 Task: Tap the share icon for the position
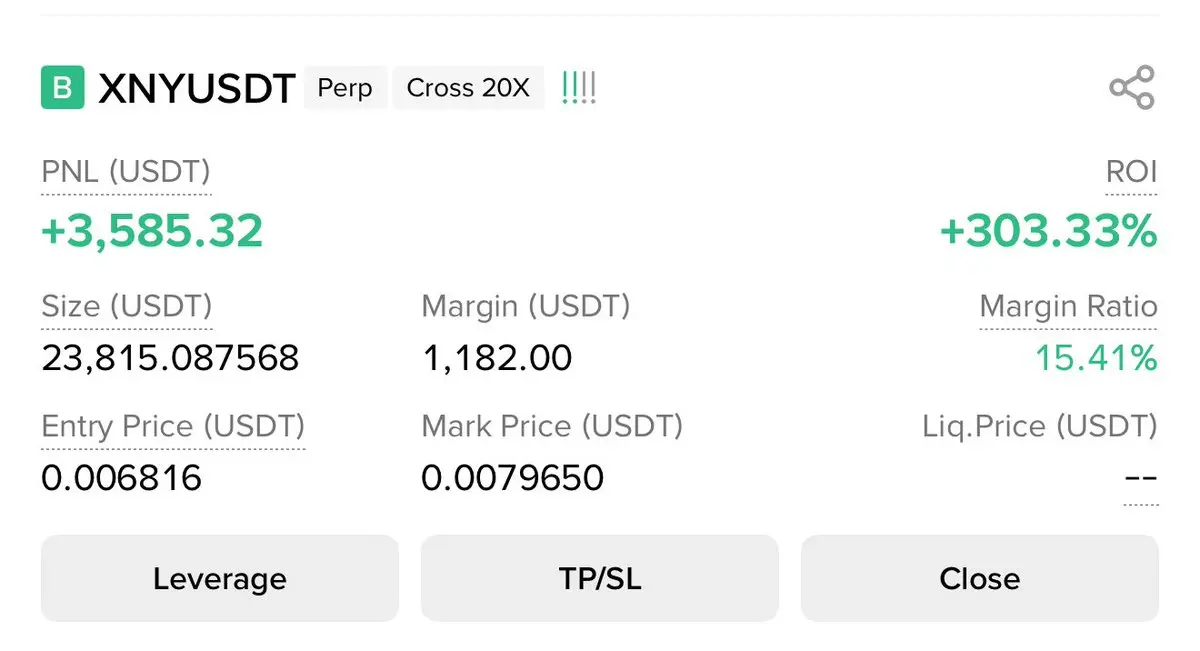(x=1132, y=88)
